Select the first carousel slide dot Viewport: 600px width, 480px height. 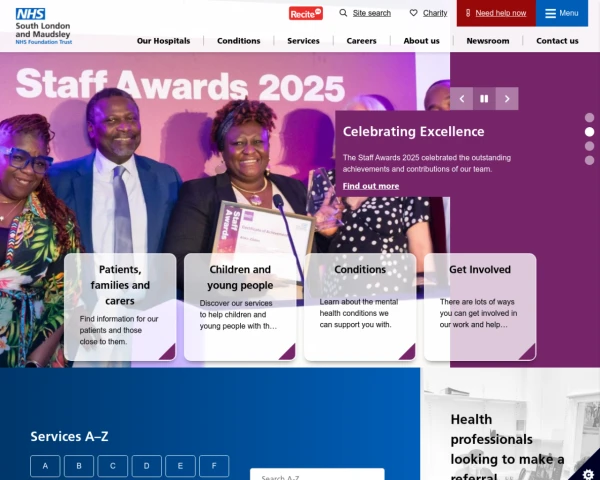point(589,118)
